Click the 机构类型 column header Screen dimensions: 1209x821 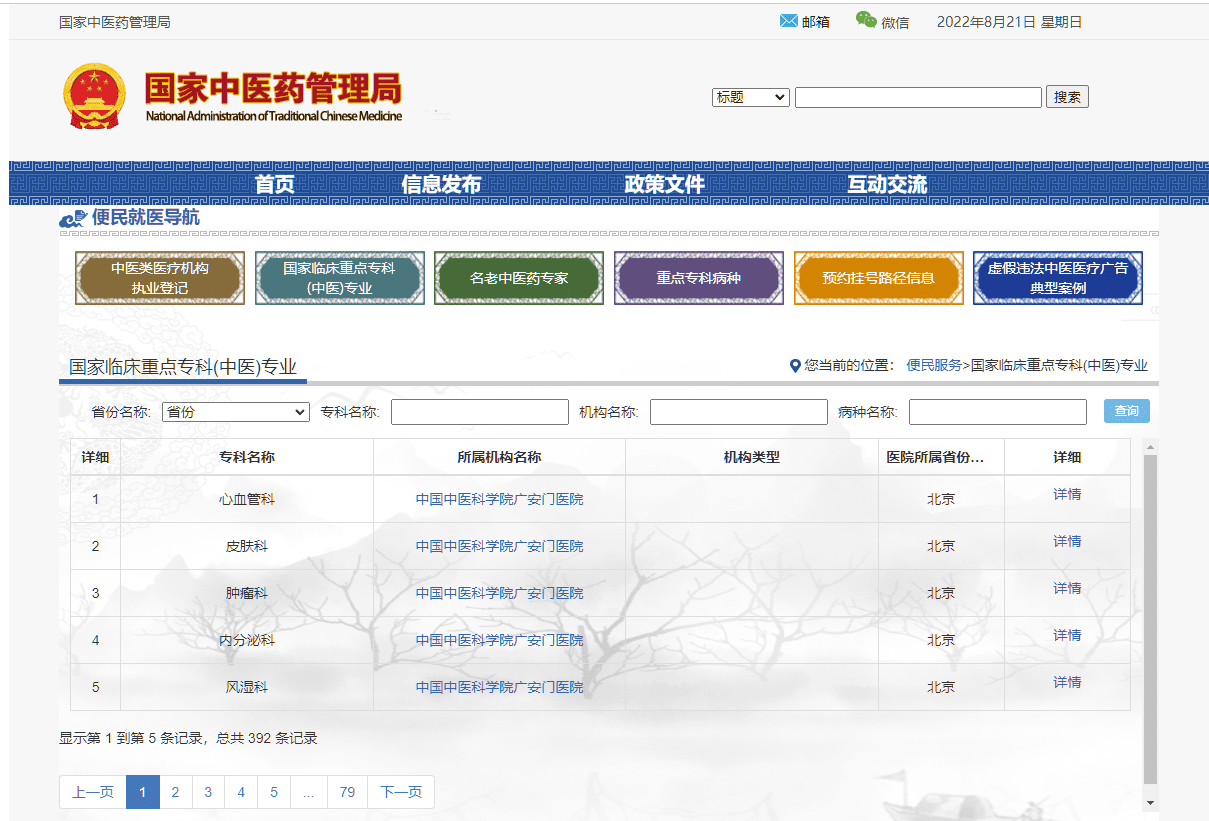[x=752, y=457]
